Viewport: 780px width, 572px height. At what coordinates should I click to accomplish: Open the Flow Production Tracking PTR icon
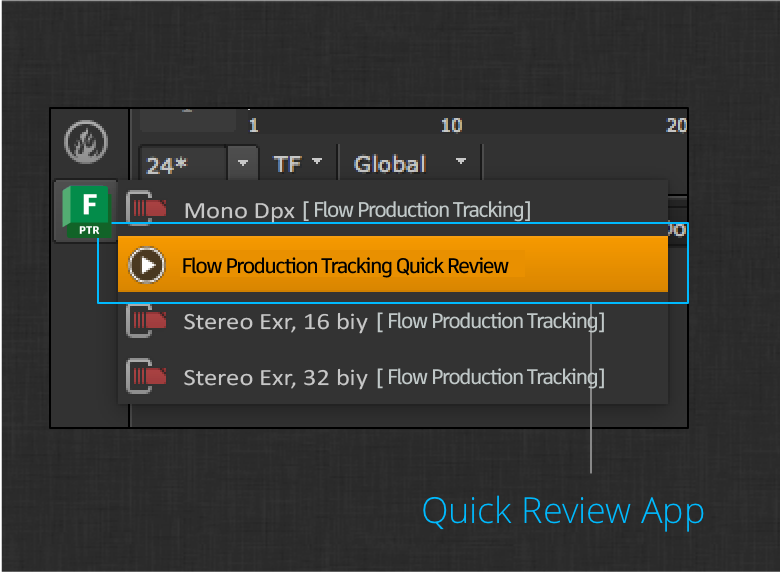point(87,211)
